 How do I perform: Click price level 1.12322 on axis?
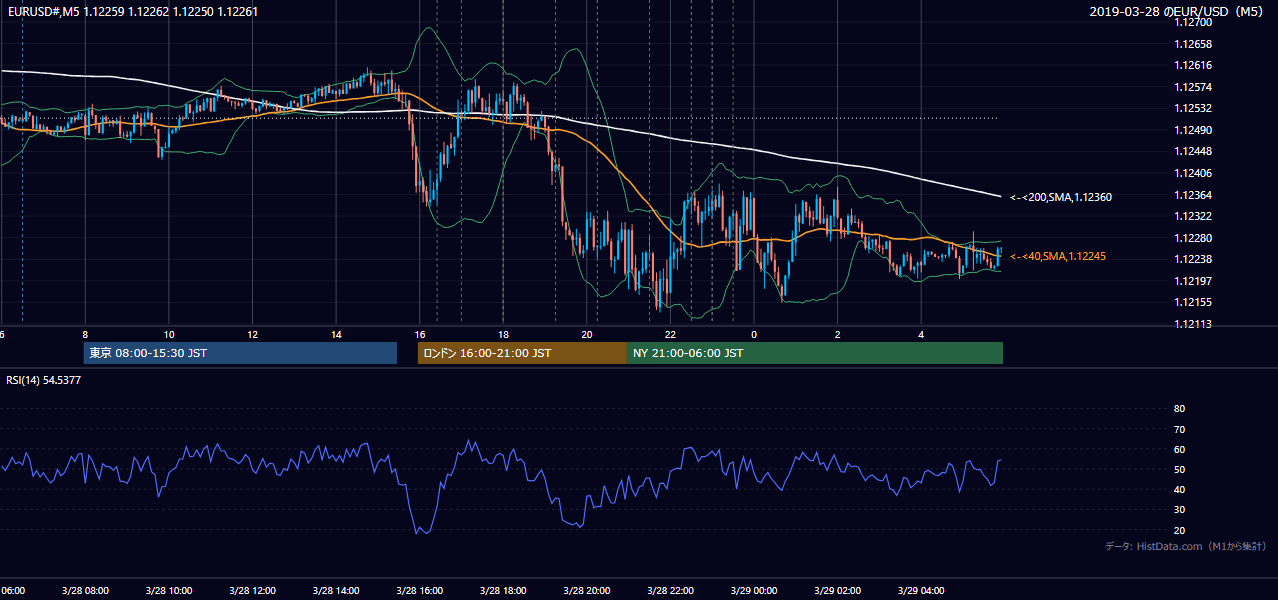point(1192,216)
